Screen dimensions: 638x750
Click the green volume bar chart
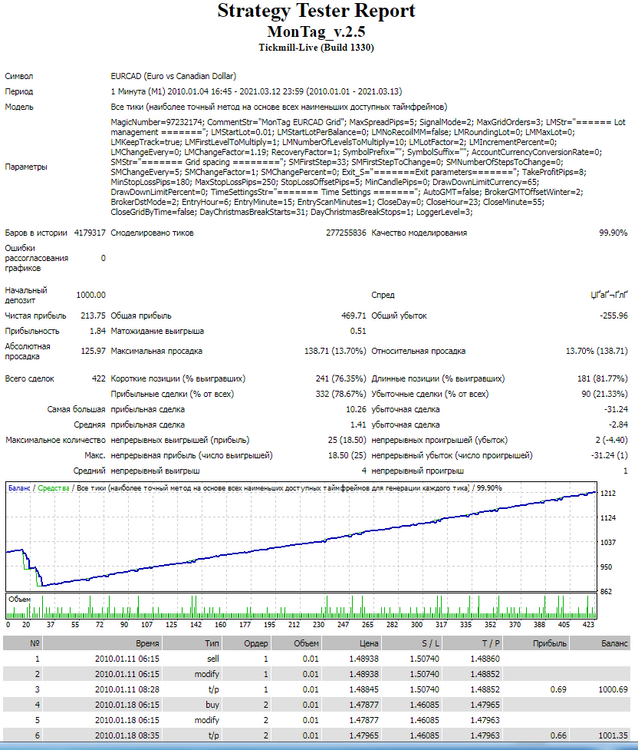pyautogui.click(x=301, y=607)
